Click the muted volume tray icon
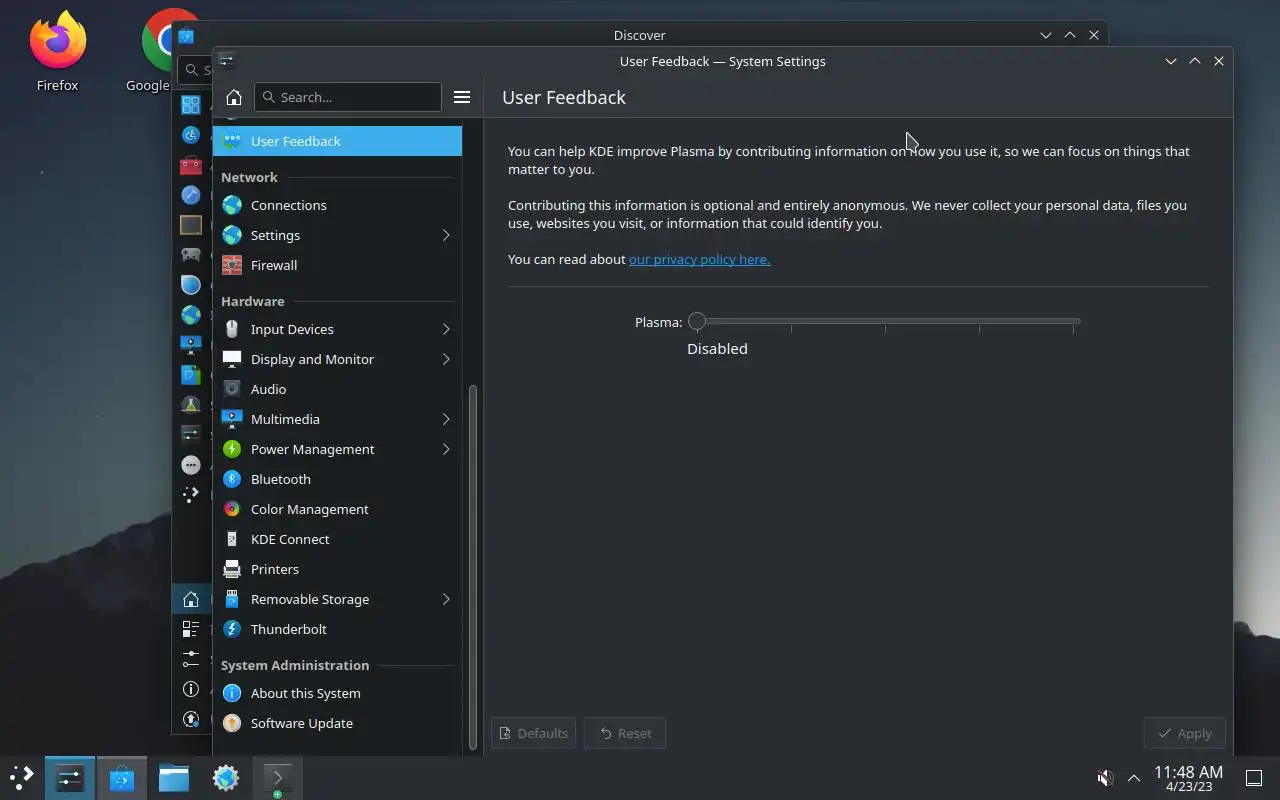This screenshot has height=800, width=1280. point(1105,778)
